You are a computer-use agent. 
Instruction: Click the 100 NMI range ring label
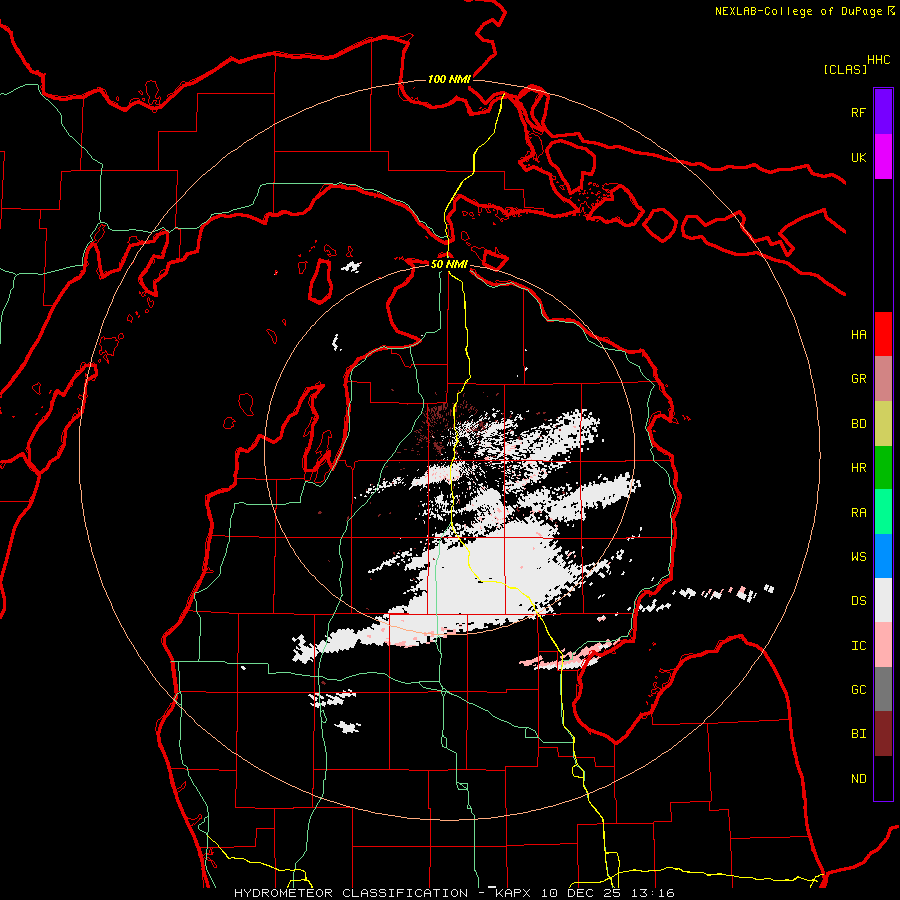click(449, 79)
